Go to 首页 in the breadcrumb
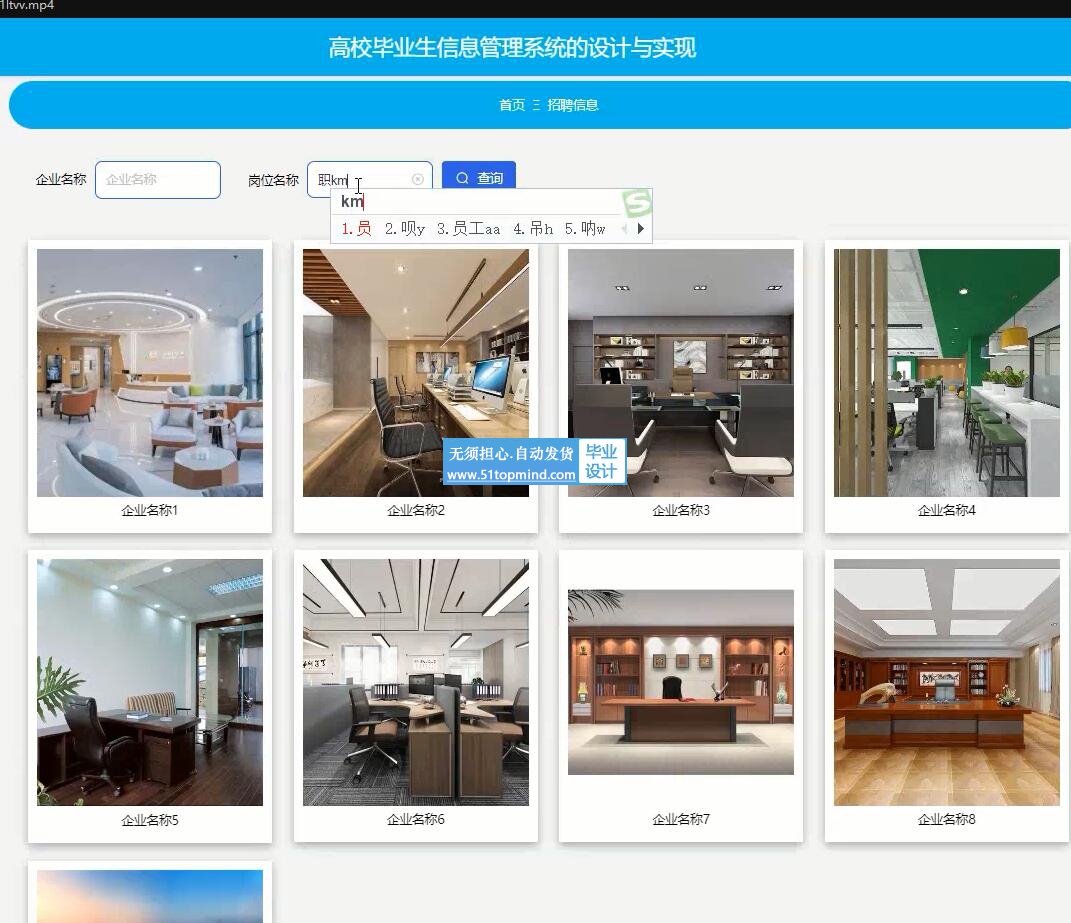This screenshot has width=1071, height=923. [512, 105]
